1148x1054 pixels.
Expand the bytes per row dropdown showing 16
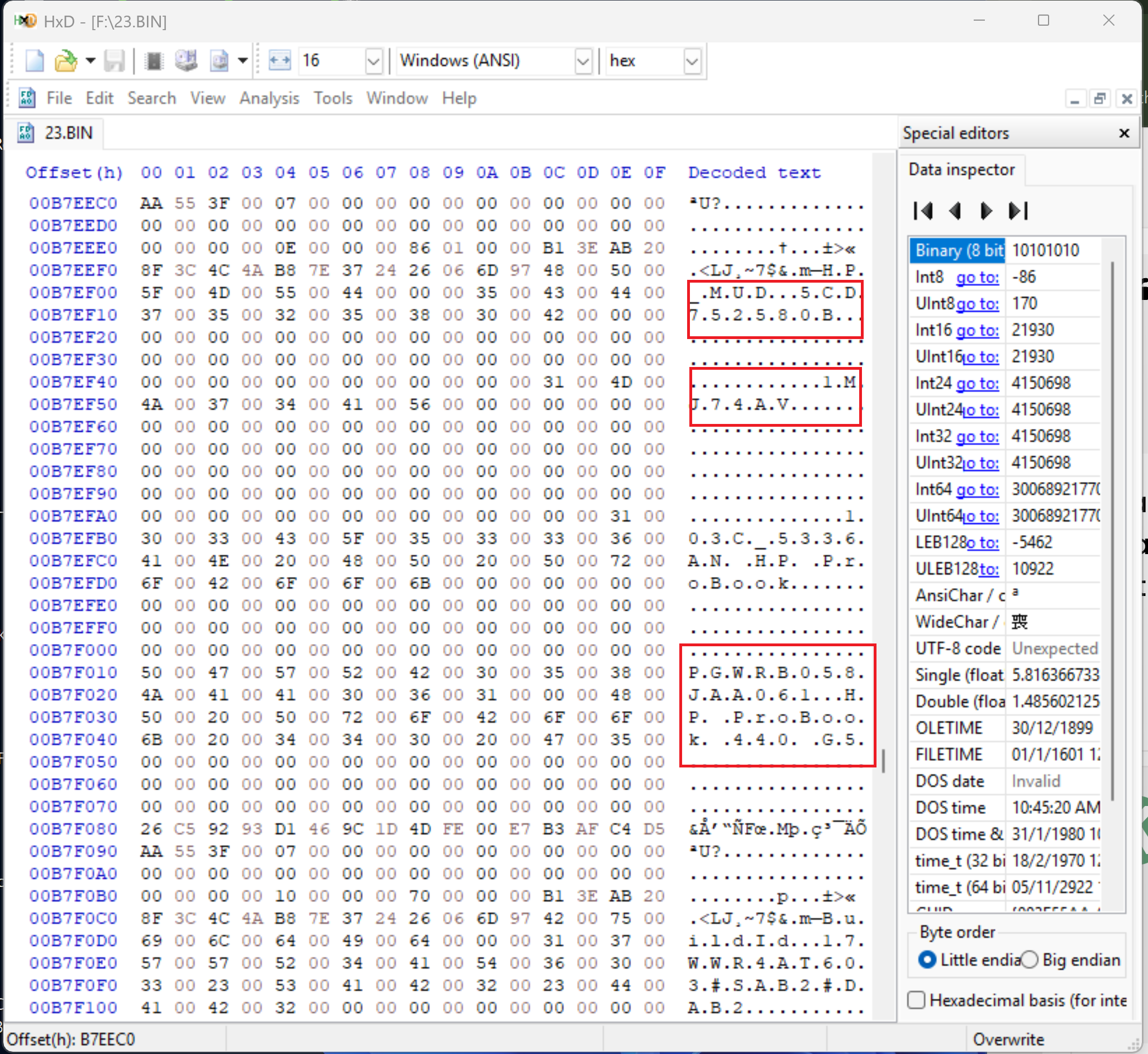(374, 60)
